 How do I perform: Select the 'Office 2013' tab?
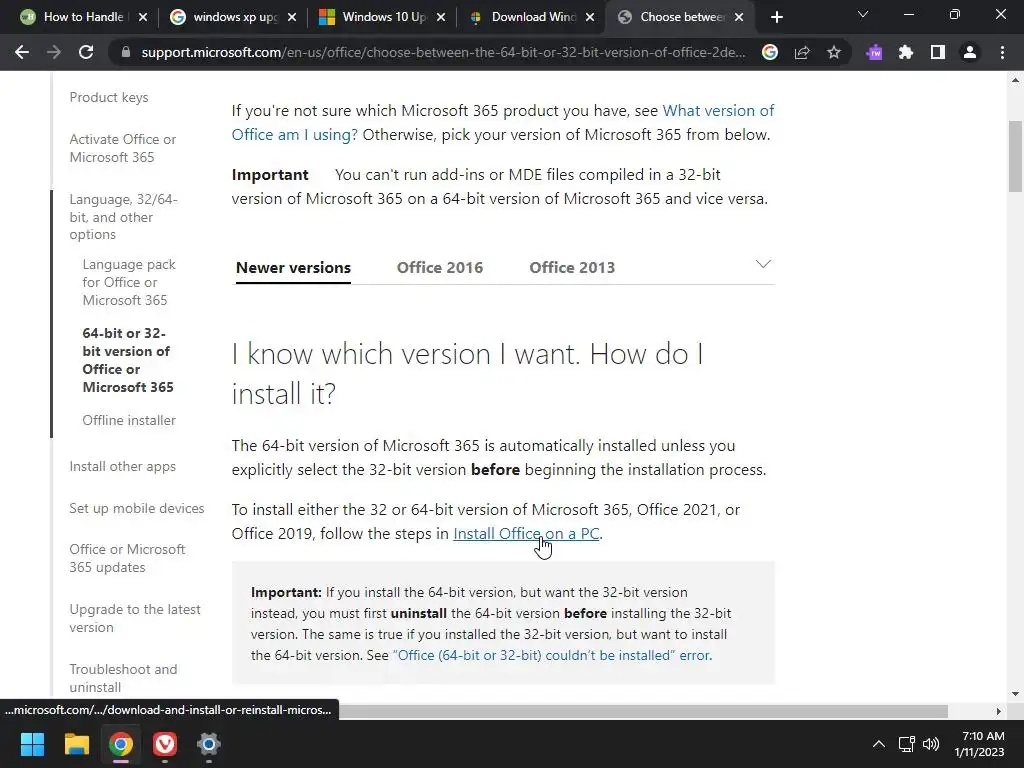[572, 268]
